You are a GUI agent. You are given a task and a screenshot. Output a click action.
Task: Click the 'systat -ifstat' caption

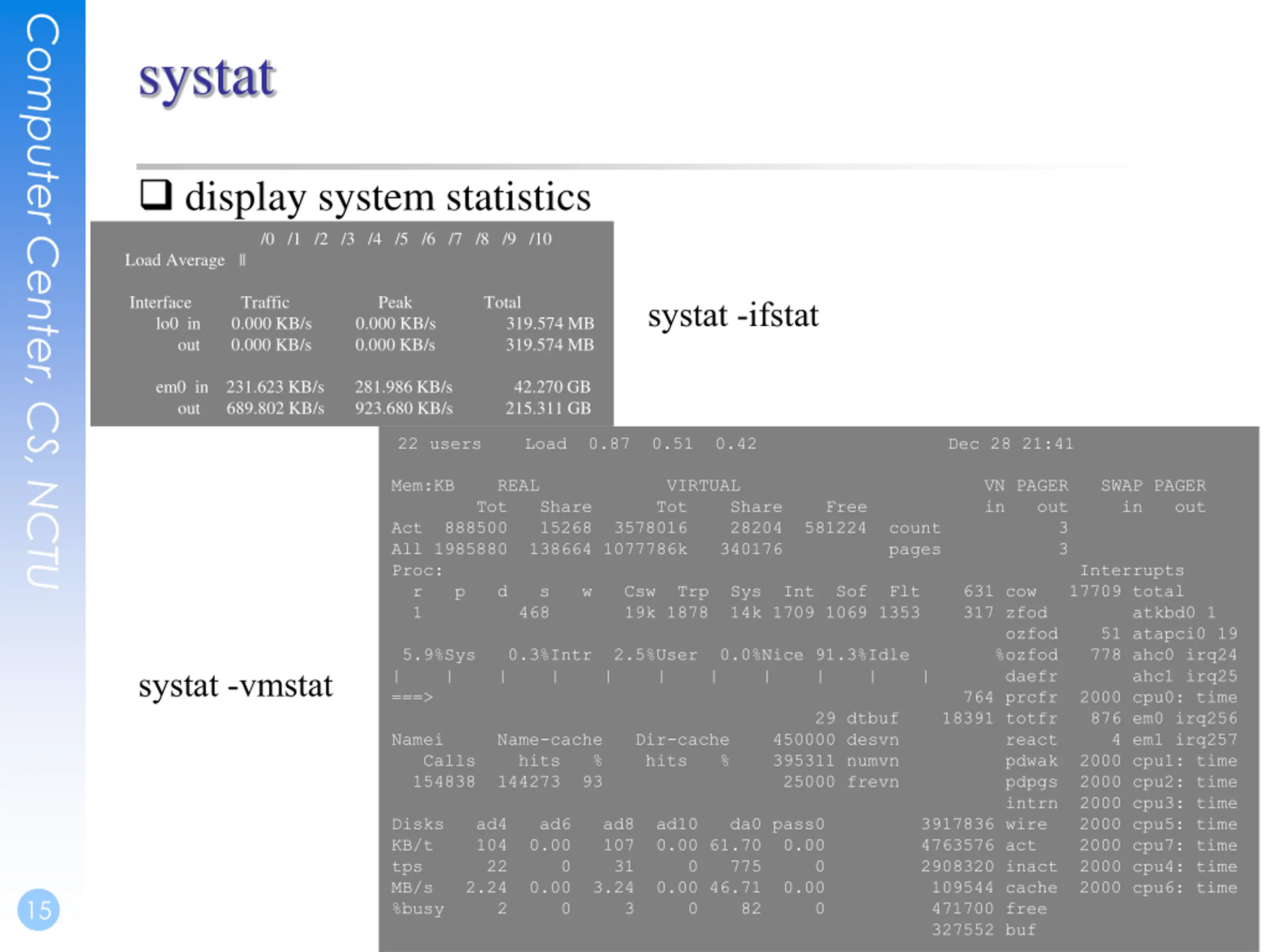733,316
